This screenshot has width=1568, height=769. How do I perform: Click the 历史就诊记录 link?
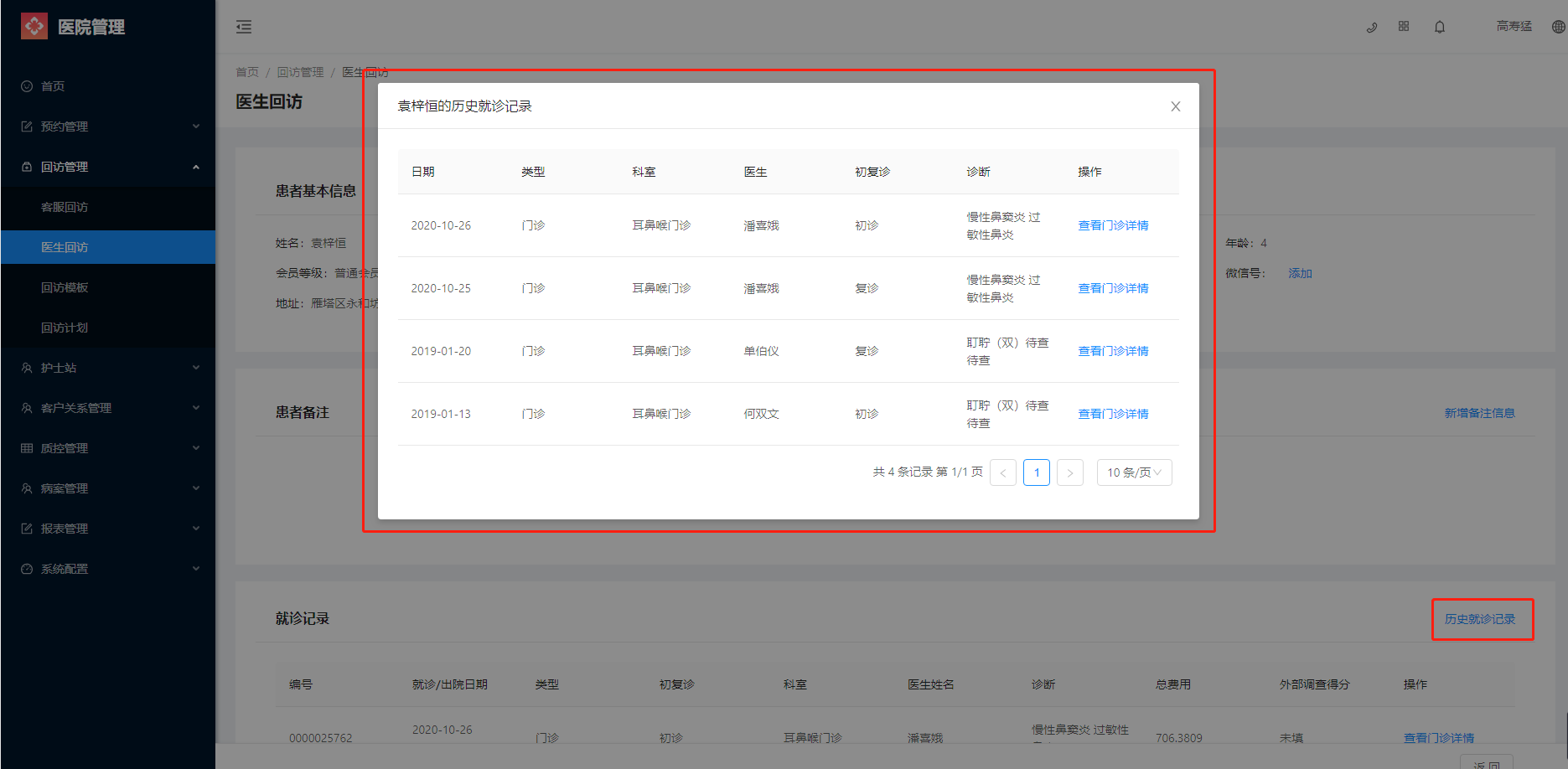click(x=1480, y=619)
